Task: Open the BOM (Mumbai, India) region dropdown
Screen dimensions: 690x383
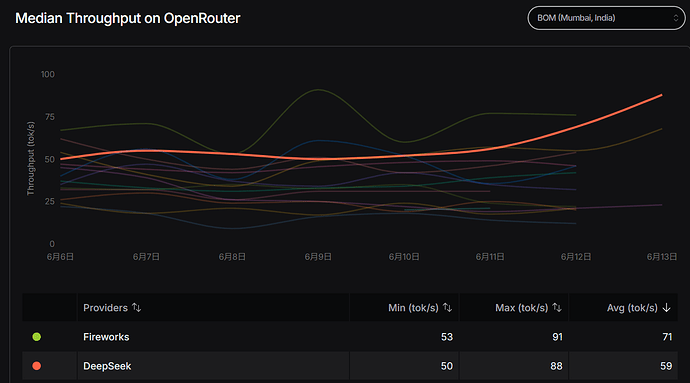Action: pyautogui.click(x=606, y=18)
